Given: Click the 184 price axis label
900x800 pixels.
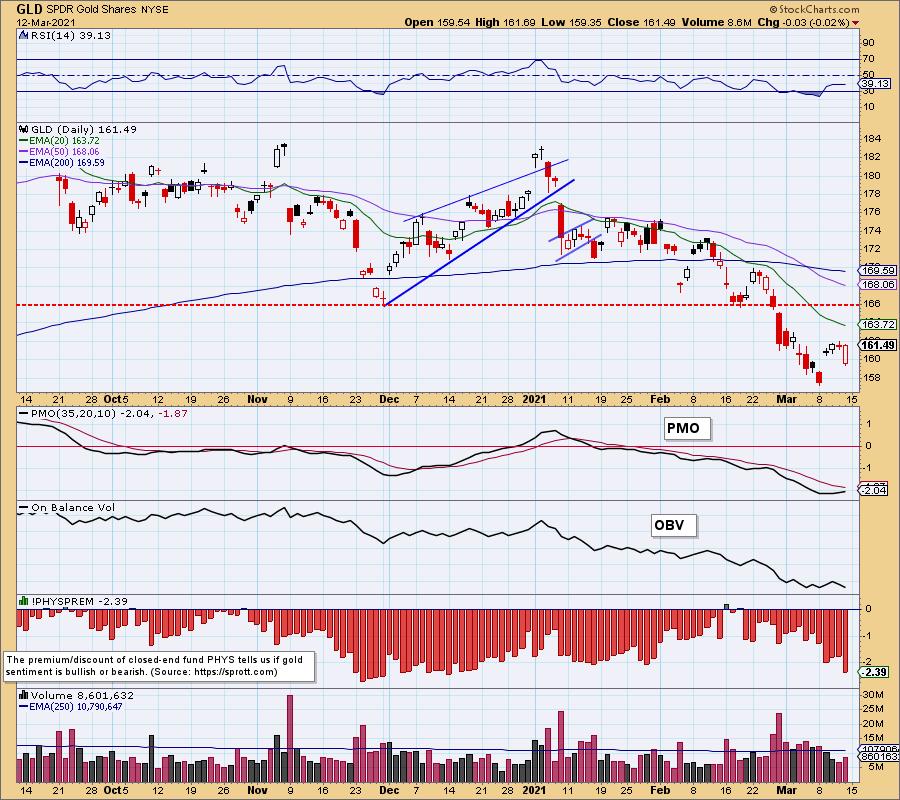Looking at the screenshot, I should (x=872, y=139).
